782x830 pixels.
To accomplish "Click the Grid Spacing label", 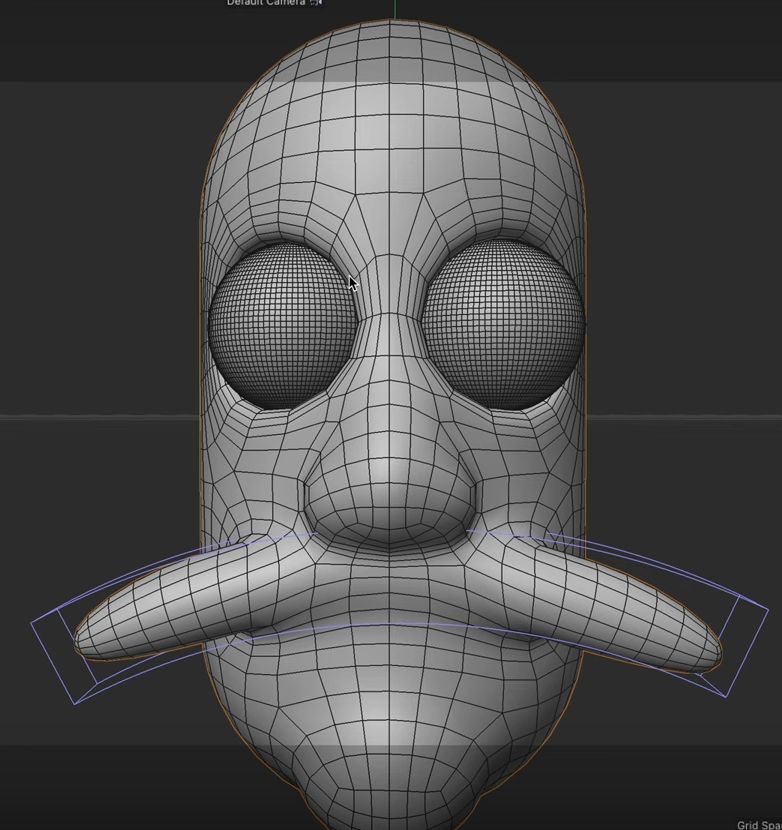I will (759, 824).
